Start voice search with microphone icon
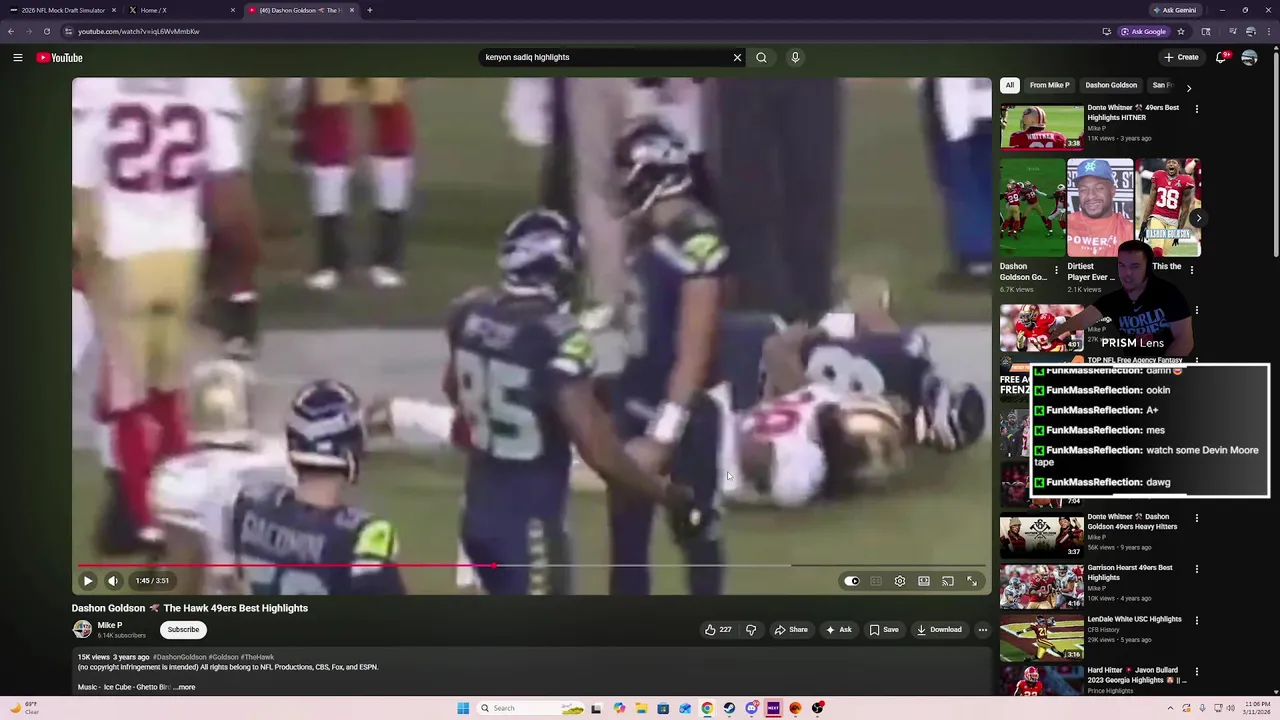Screen dimensions: 1280x720 point(795,57)
